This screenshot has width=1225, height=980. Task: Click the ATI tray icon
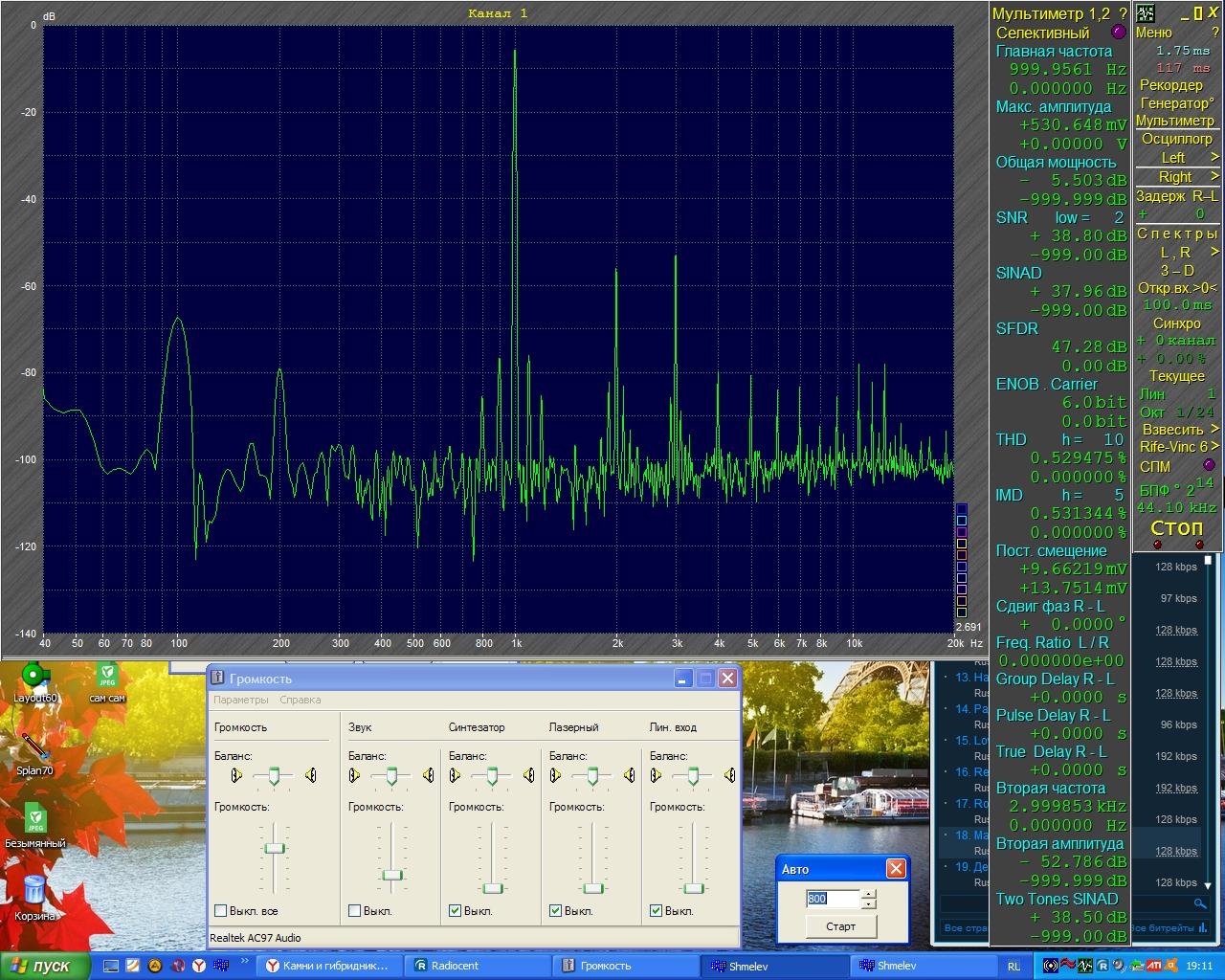[x=1155, y=966]
